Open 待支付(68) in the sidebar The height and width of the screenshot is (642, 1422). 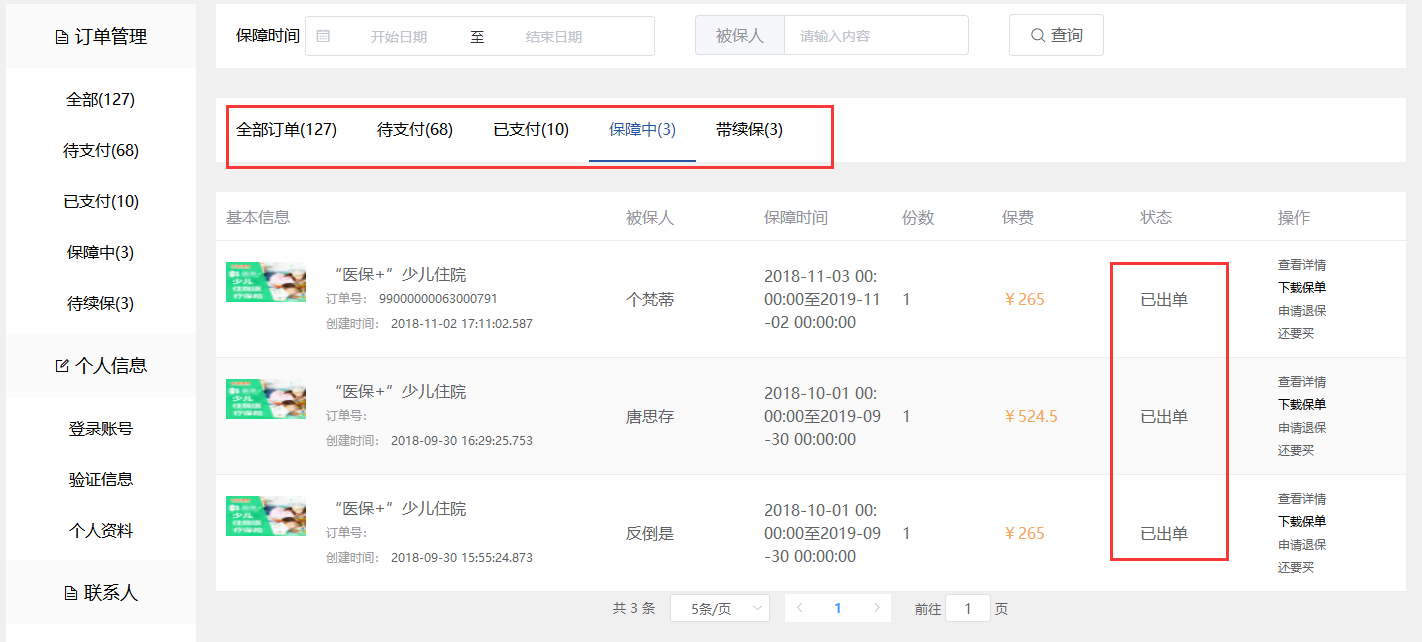tap(100, 151)
